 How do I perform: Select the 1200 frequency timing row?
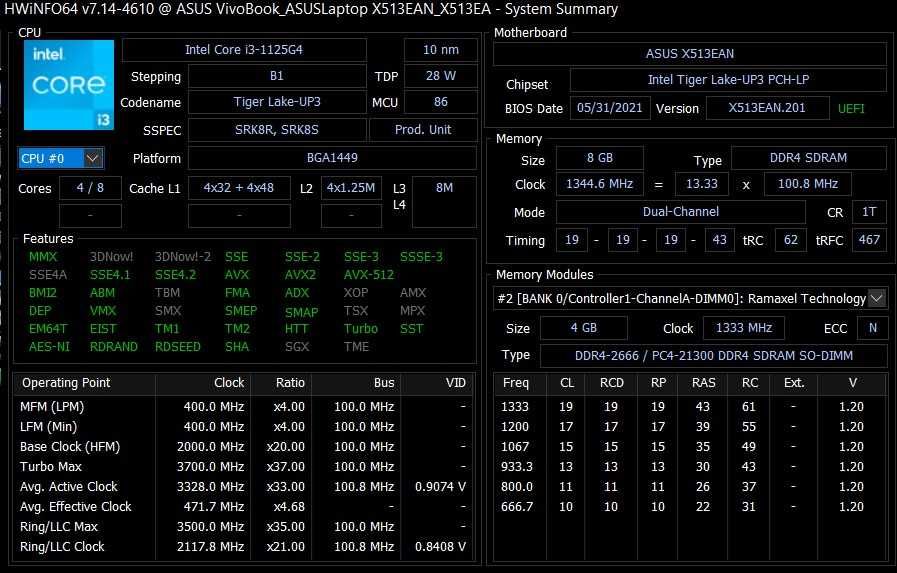(x=690, y=427)
